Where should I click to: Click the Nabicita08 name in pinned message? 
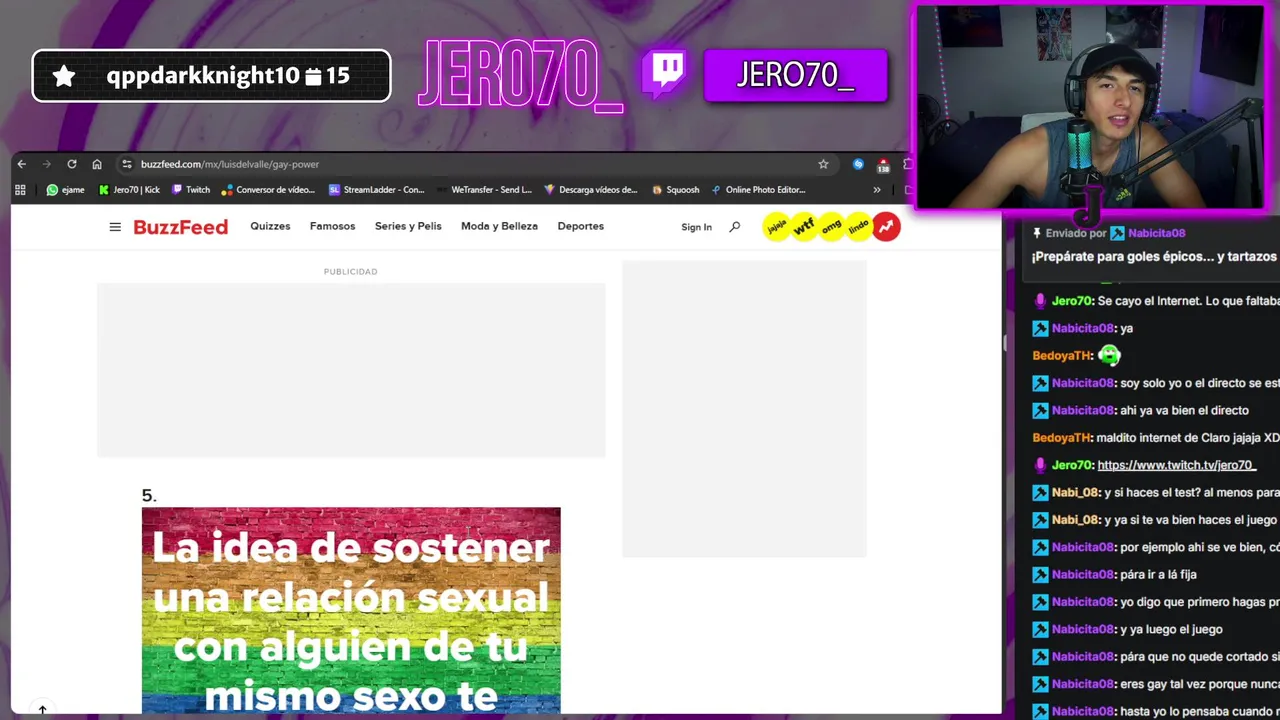coord(1156,233)
